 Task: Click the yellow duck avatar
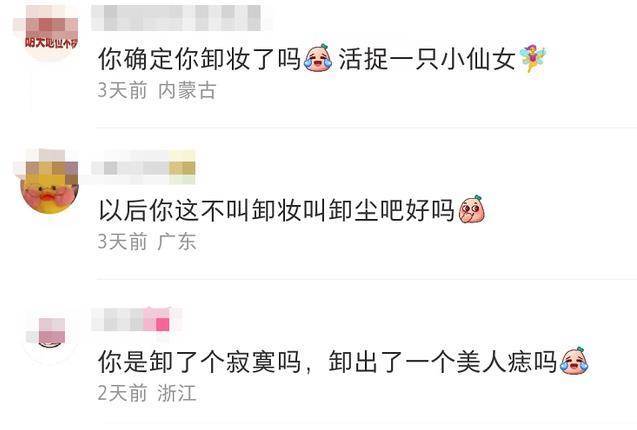pos(50,186)
